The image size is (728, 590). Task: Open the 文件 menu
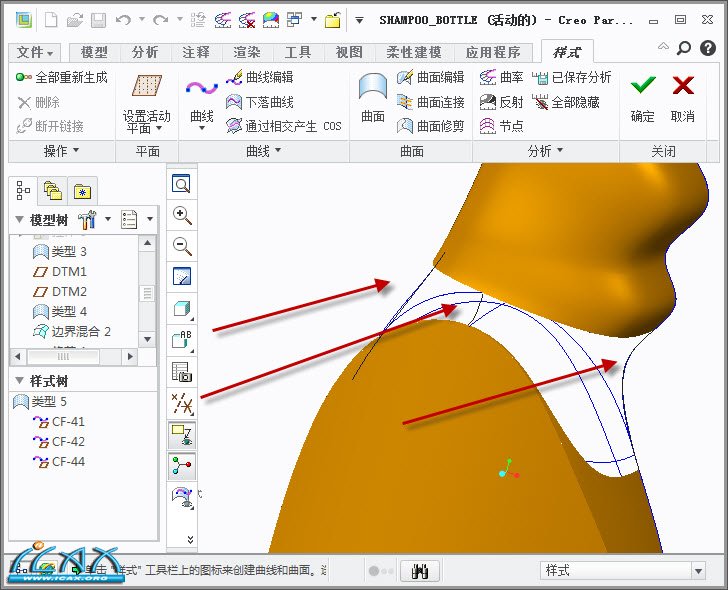coord(34,52)
